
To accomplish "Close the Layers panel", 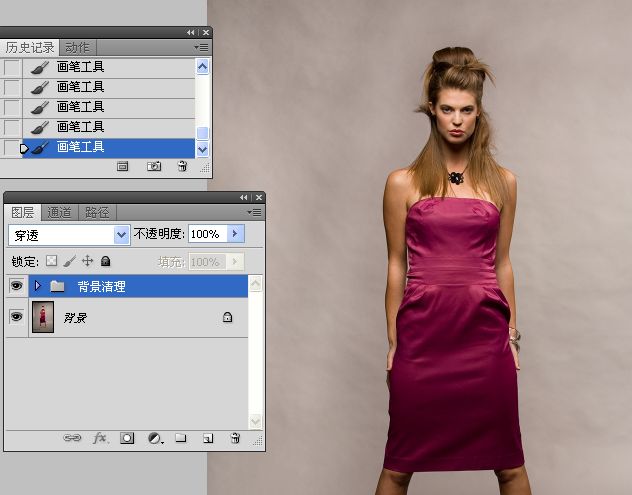I will pyautogui.click(x=259, y=198).
